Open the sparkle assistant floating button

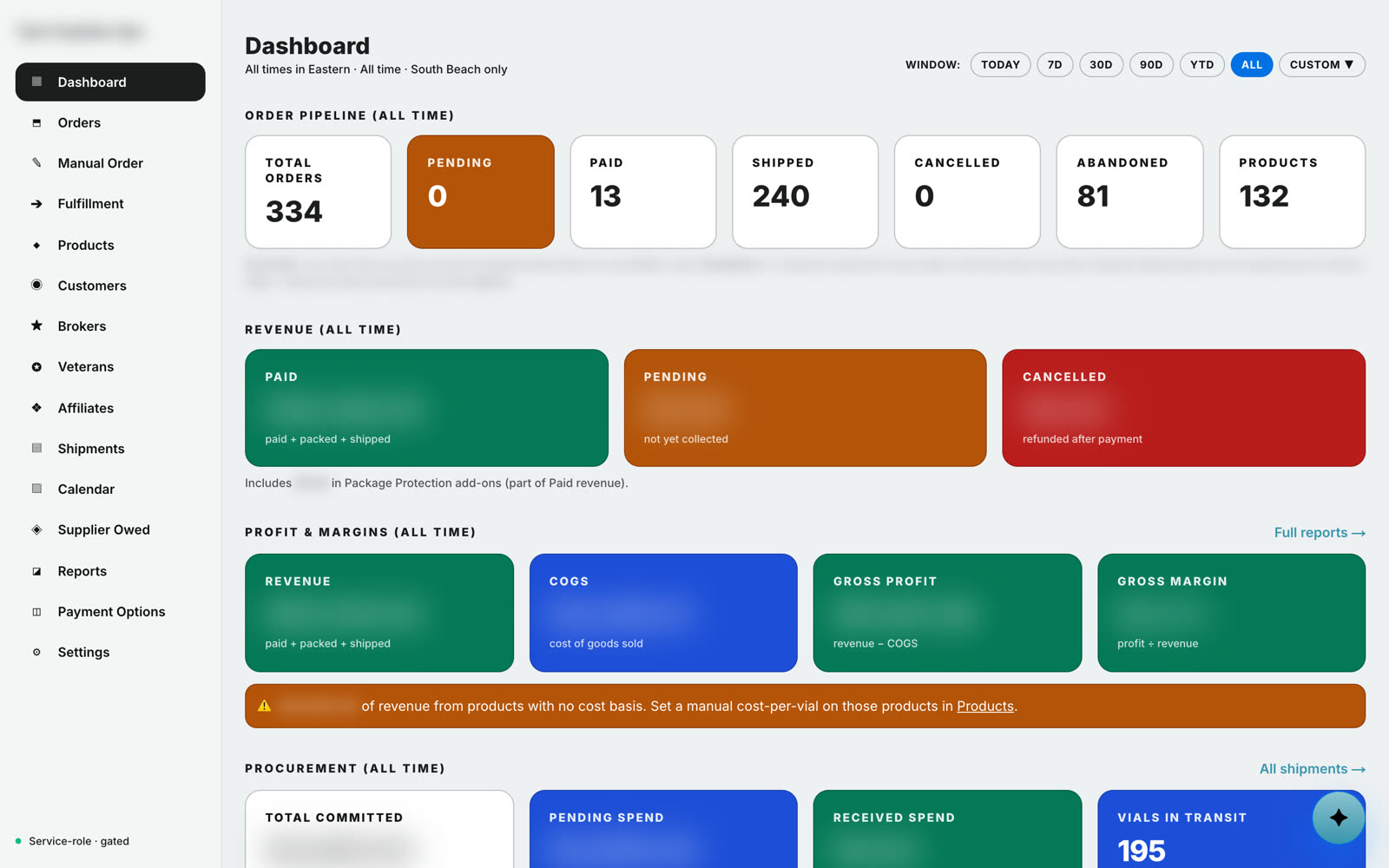click(1339, 818)
